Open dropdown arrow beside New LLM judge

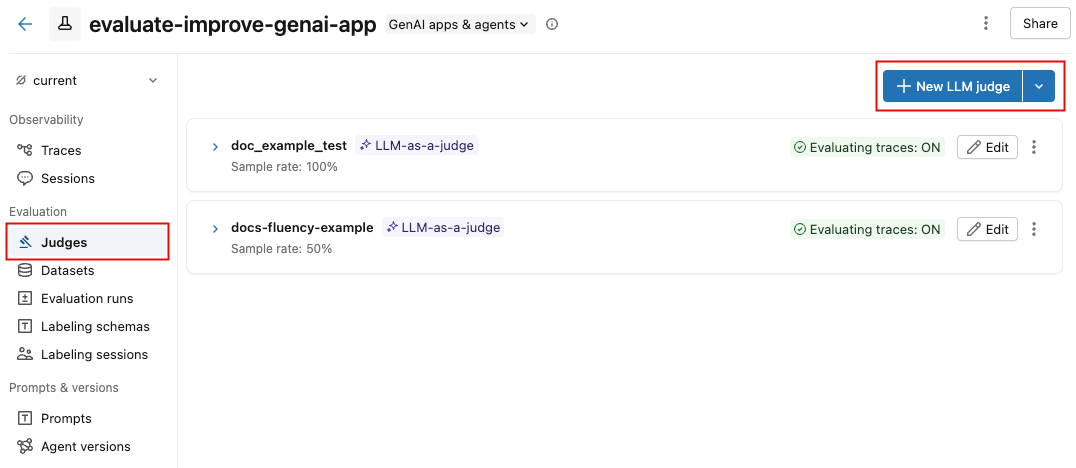1039,87
